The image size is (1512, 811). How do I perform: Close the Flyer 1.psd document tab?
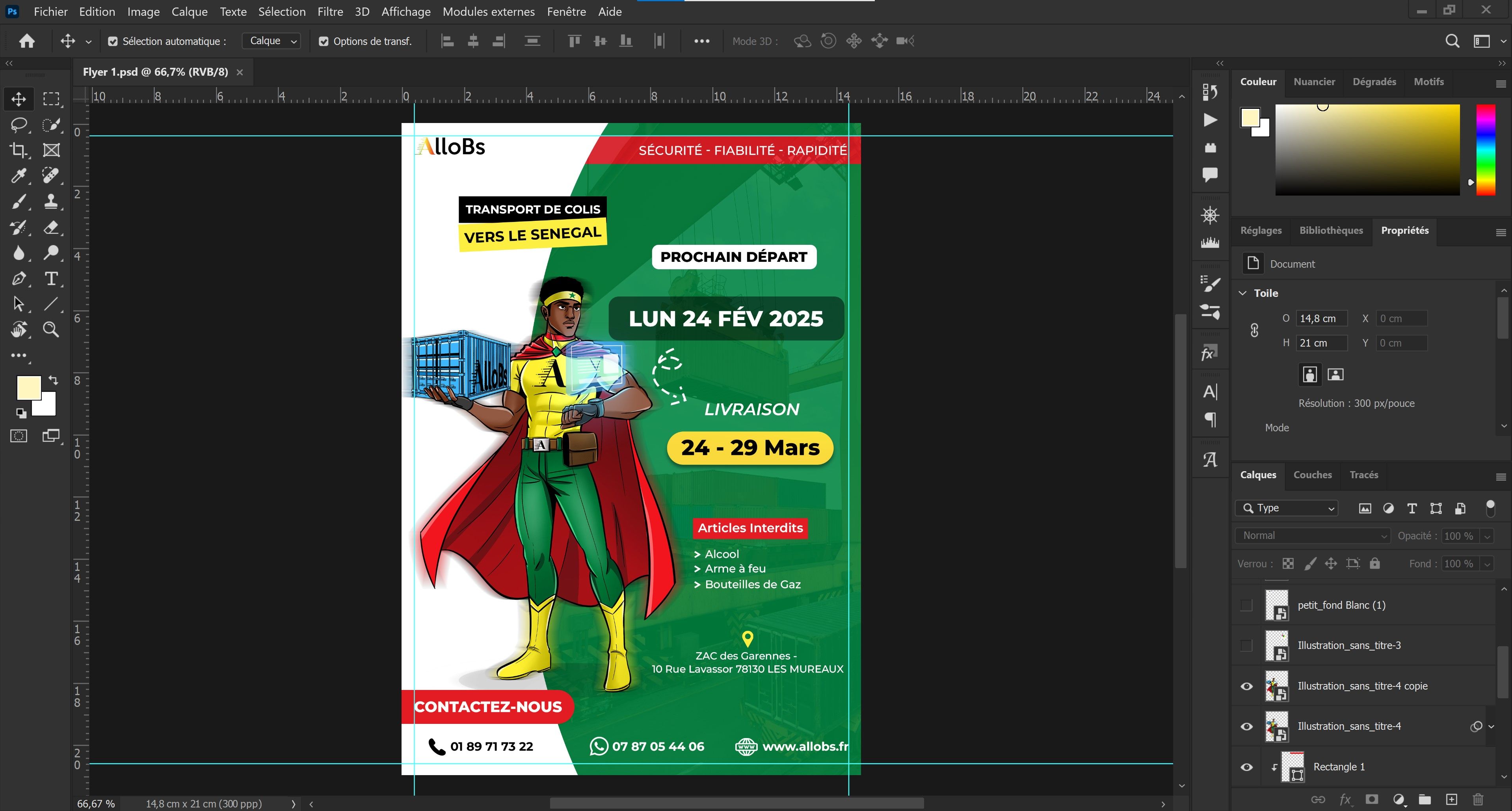(x=240, y=72)
